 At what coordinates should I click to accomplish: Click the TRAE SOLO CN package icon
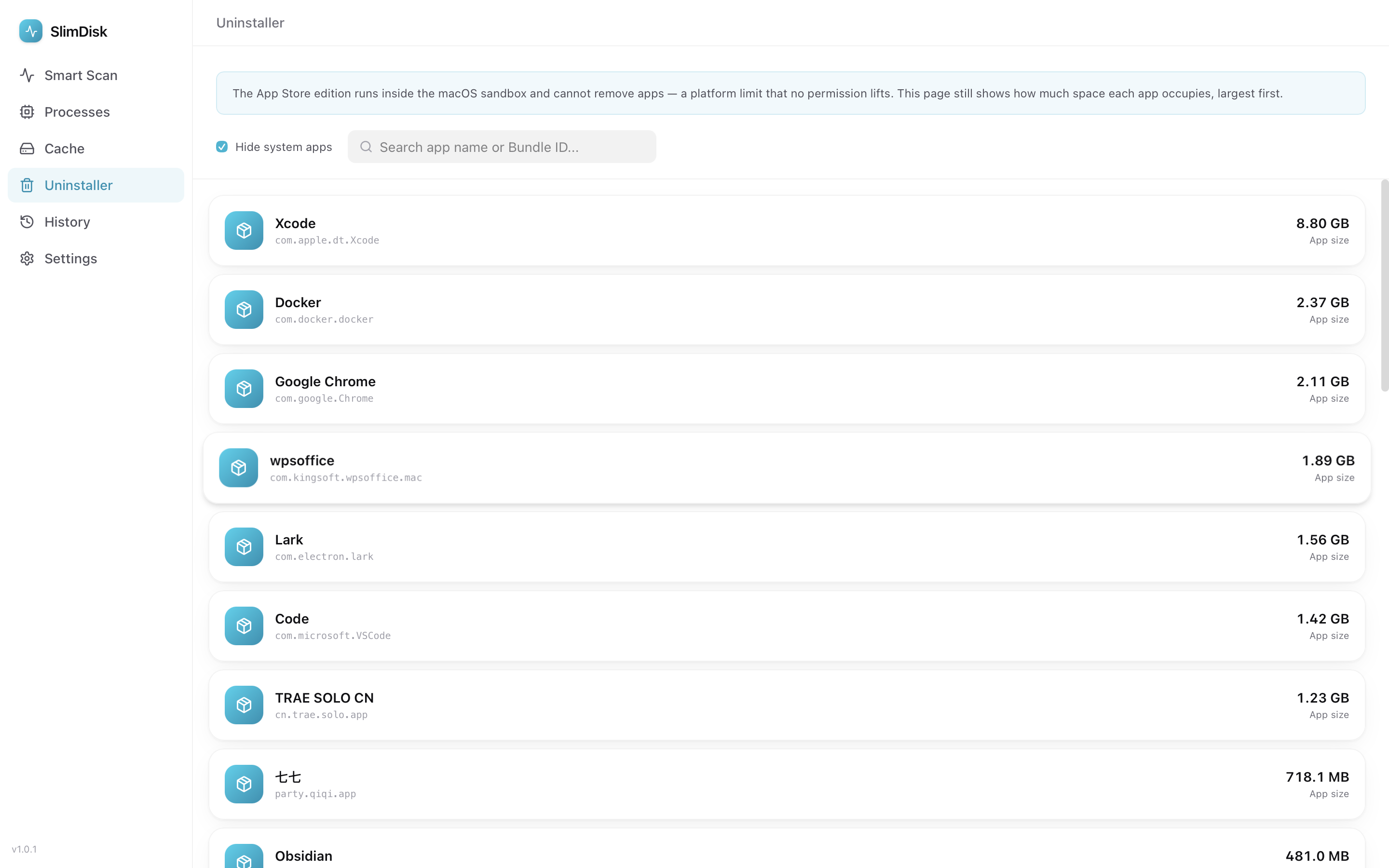point(244,705)
